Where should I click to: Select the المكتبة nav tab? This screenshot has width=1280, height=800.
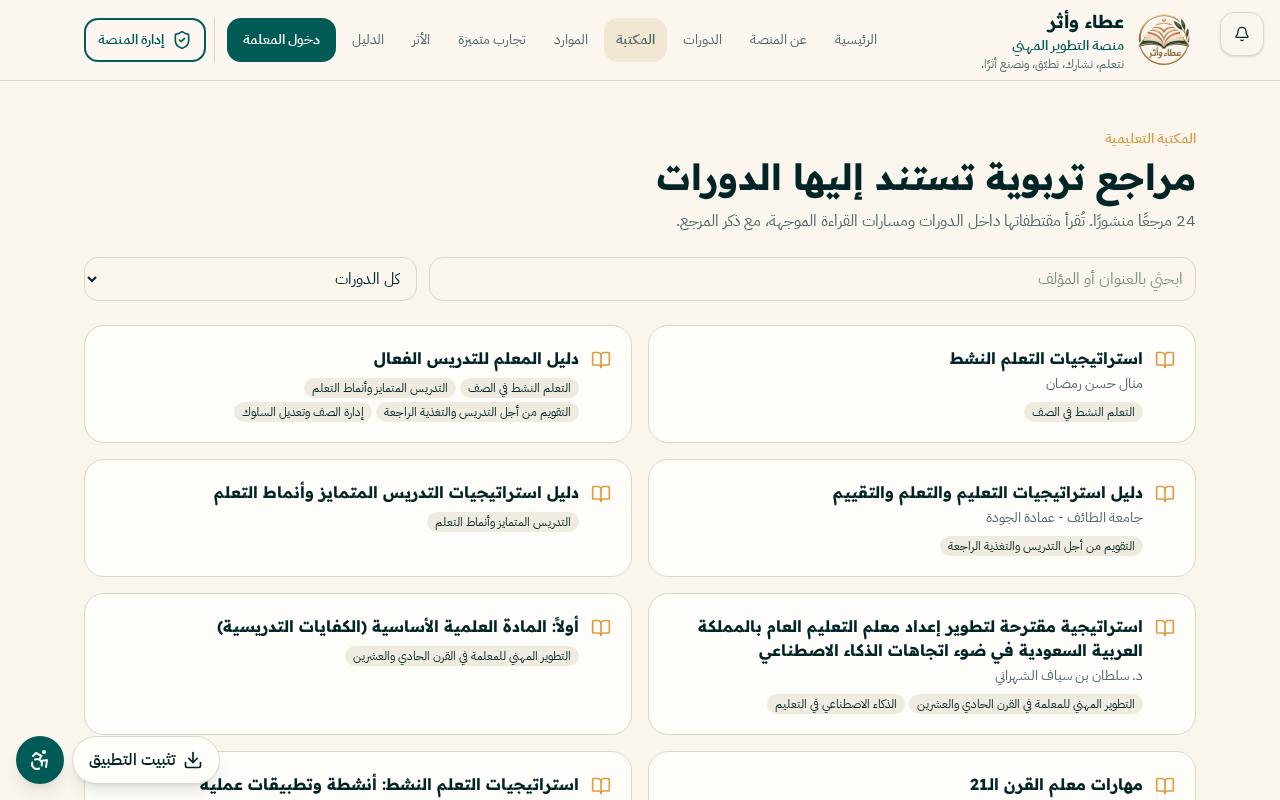[635, 40]
